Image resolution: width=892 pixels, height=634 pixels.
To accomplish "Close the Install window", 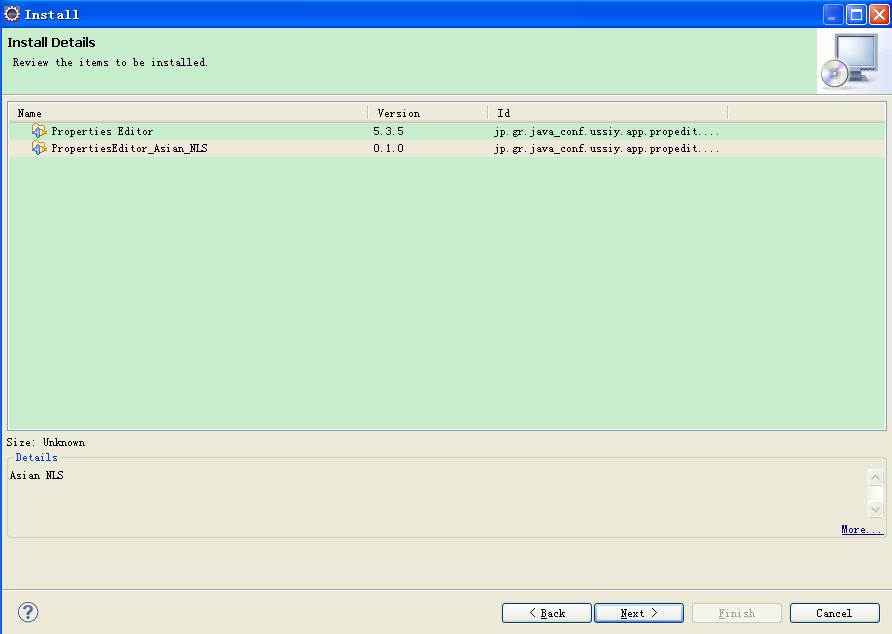I will (x=879, y=14).
